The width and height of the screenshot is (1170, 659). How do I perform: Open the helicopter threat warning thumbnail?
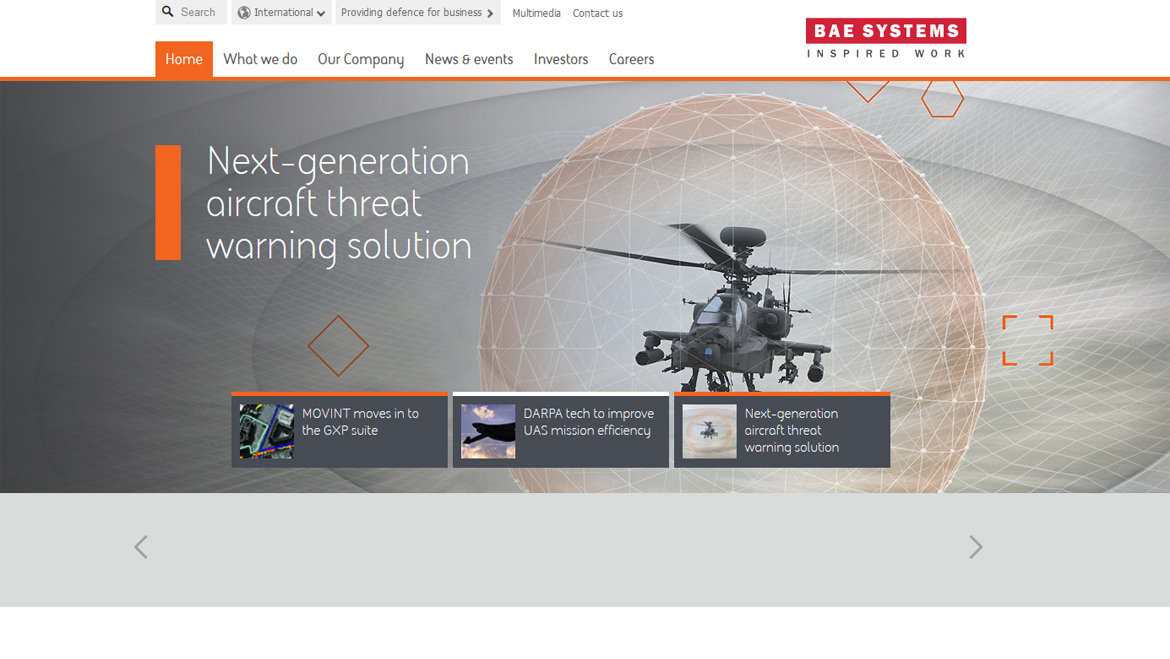point(709,431)
